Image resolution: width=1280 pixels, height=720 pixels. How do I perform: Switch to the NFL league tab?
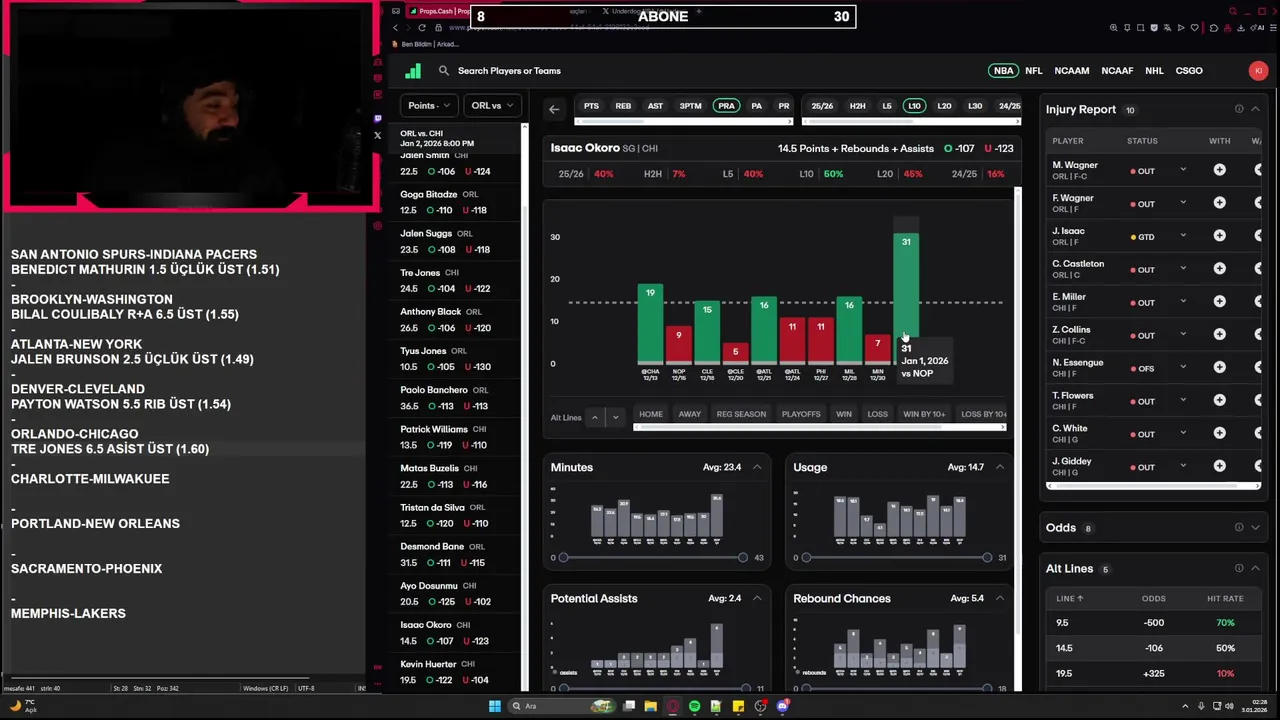[x=1034, y=71]
